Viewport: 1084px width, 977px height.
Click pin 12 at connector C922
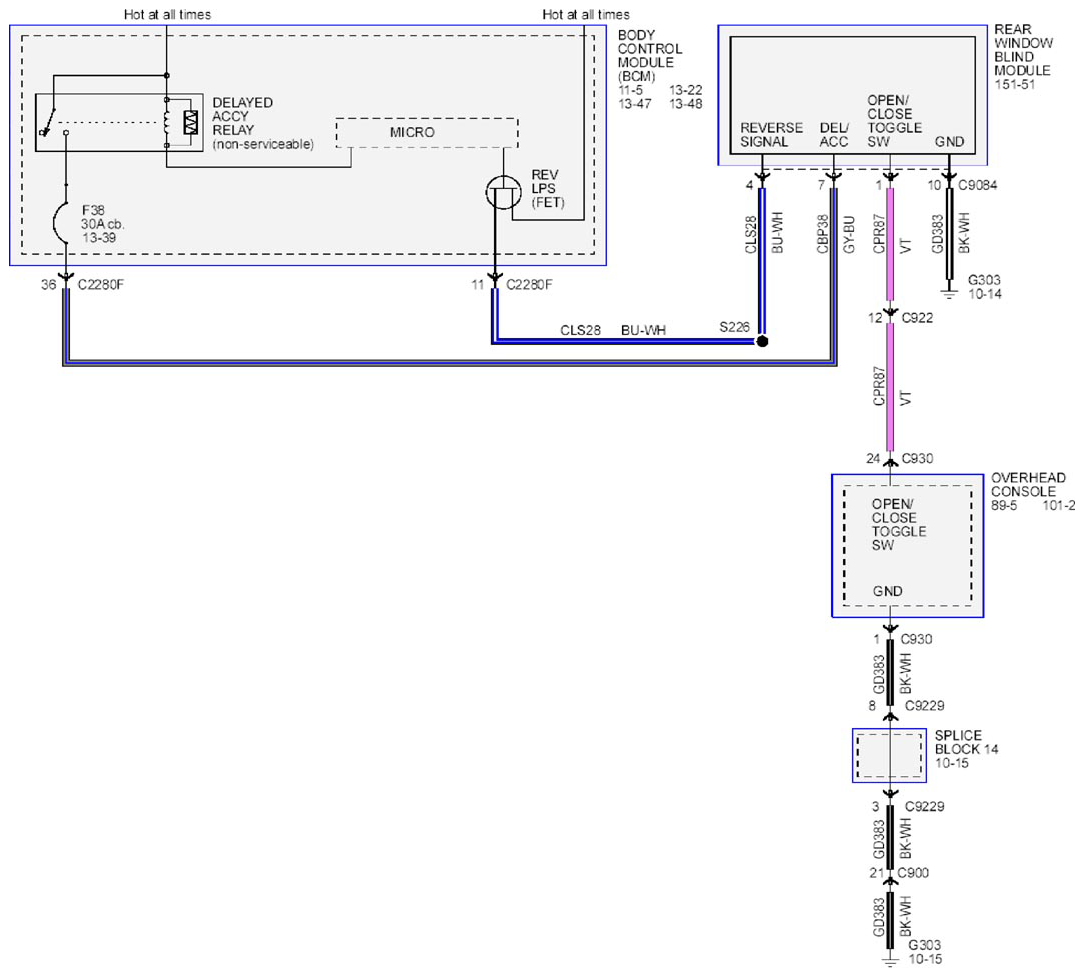tap(875, 318)
